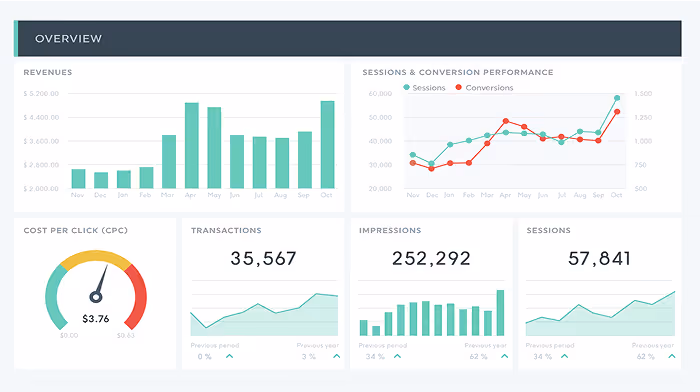Click the teal Sessions legend dot
Image resolution: width=700 pixels, height=392 pixels.
[x=406, y=88]
